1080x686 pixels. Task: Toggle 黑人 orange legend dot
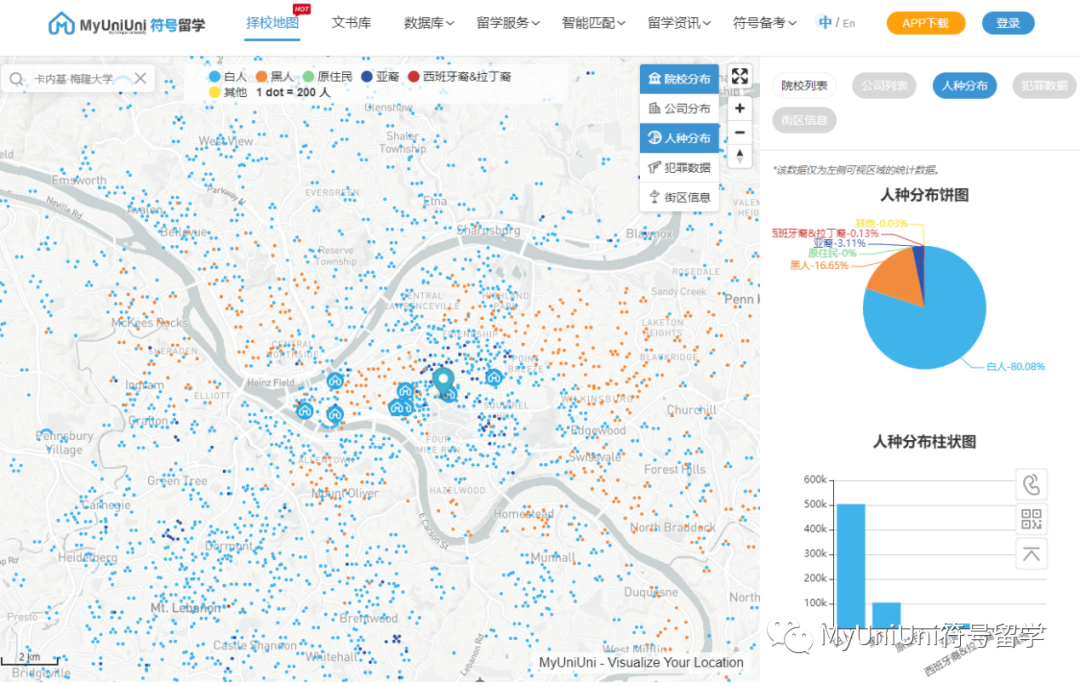coord(262,76)
